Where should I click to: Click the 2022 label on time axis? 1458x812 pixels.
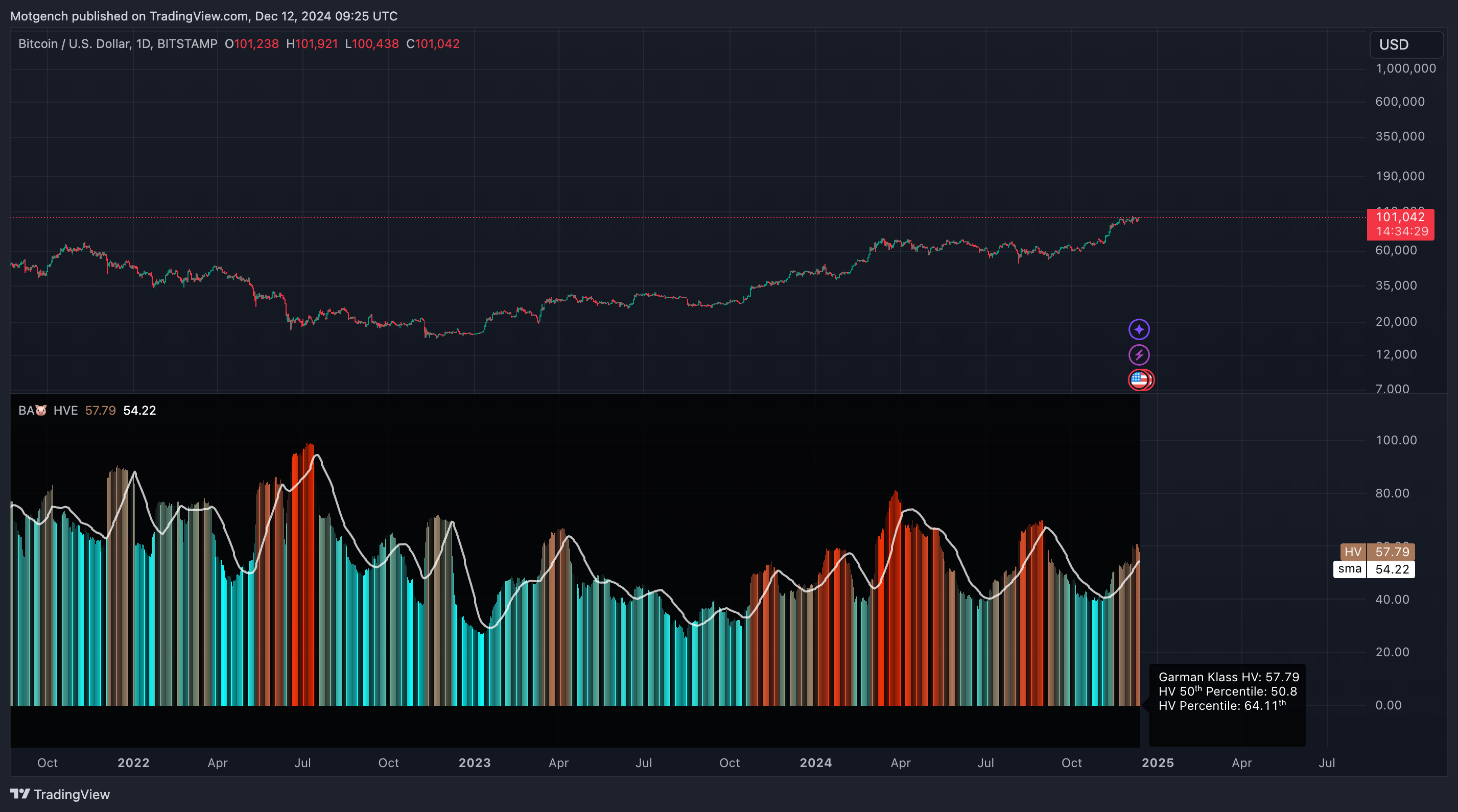133,763
